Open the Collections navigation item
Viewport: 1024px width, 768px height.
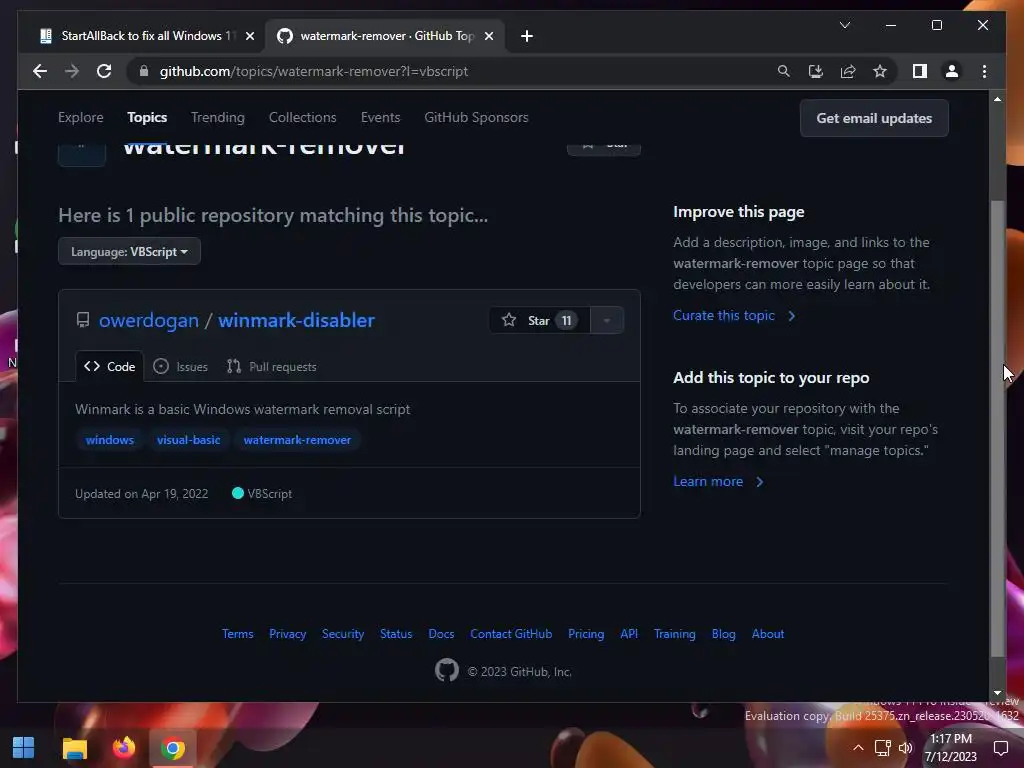[302, 118]
